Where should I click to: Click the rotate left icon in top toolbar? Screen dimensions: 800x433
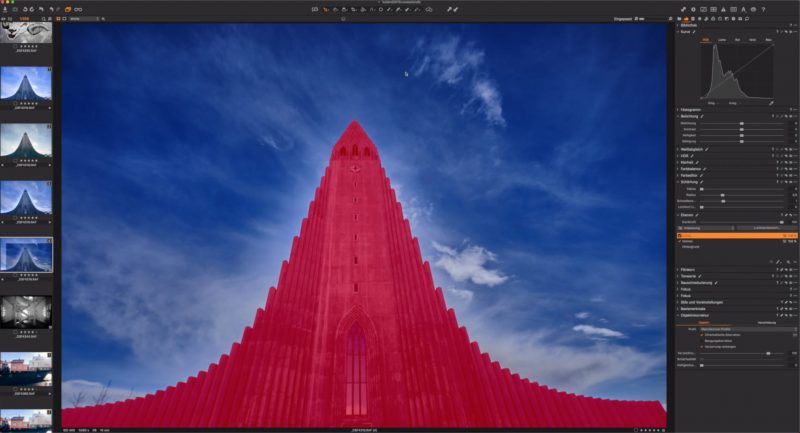coord(25,9)
